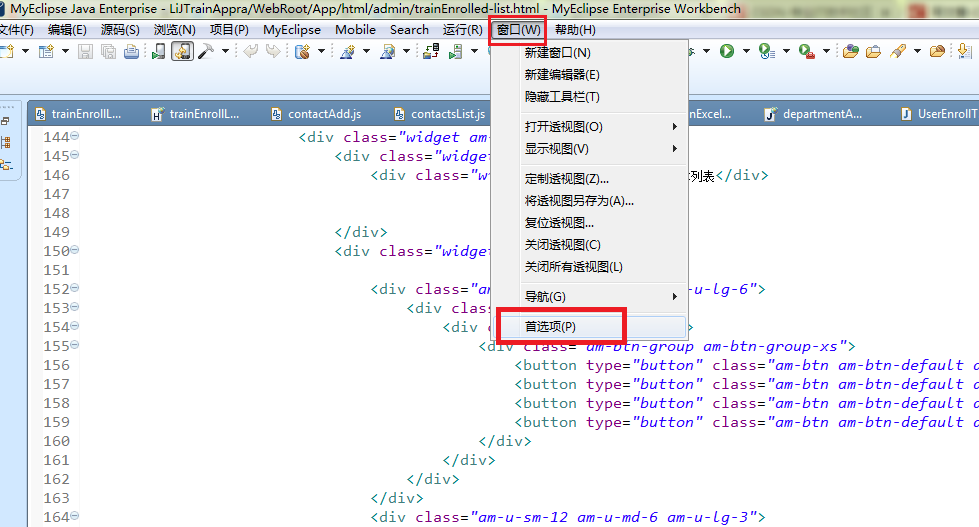Collapse the code fold at line 152
Viewport: 979px width, 527px height.
74,288
